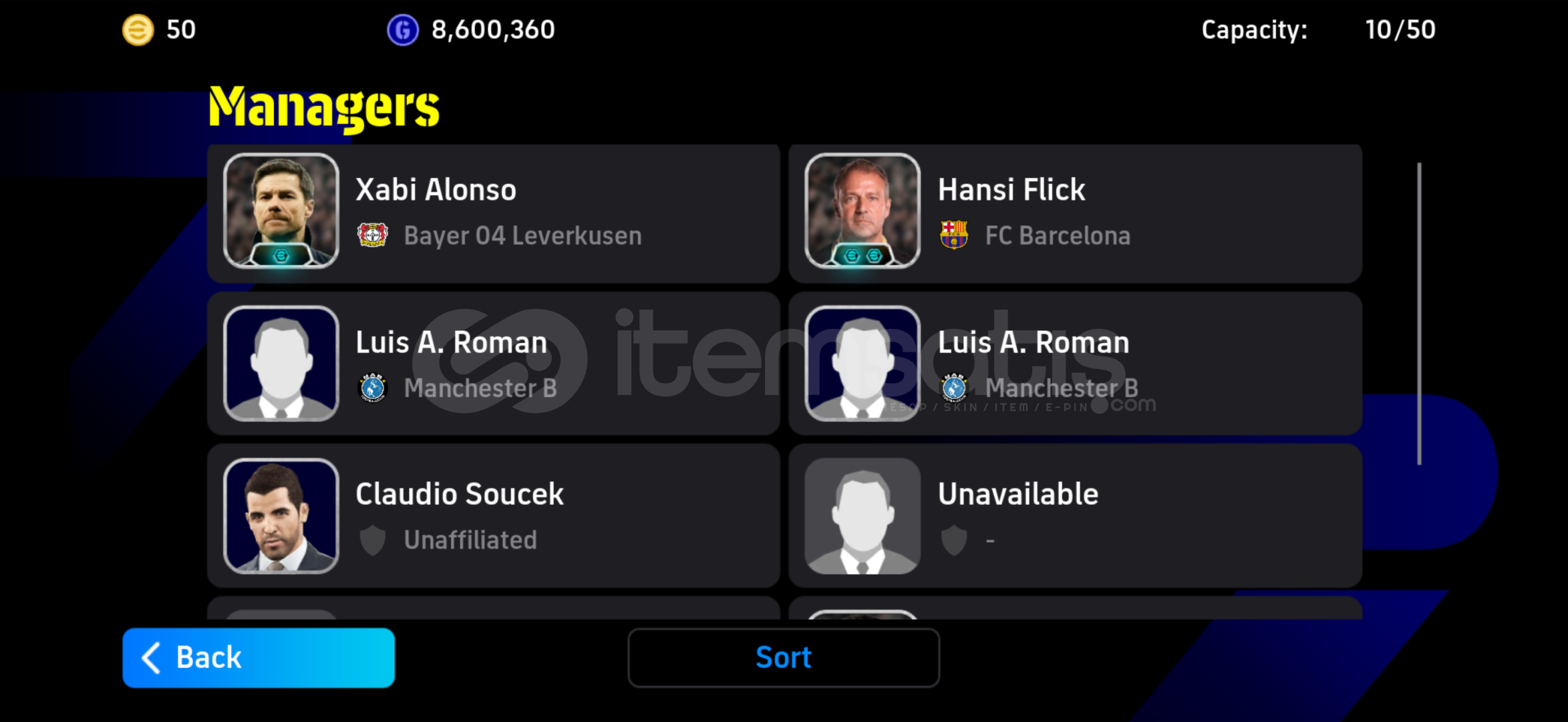
Task: Click the managers list scrollbar
Action: click(1419, 314)
